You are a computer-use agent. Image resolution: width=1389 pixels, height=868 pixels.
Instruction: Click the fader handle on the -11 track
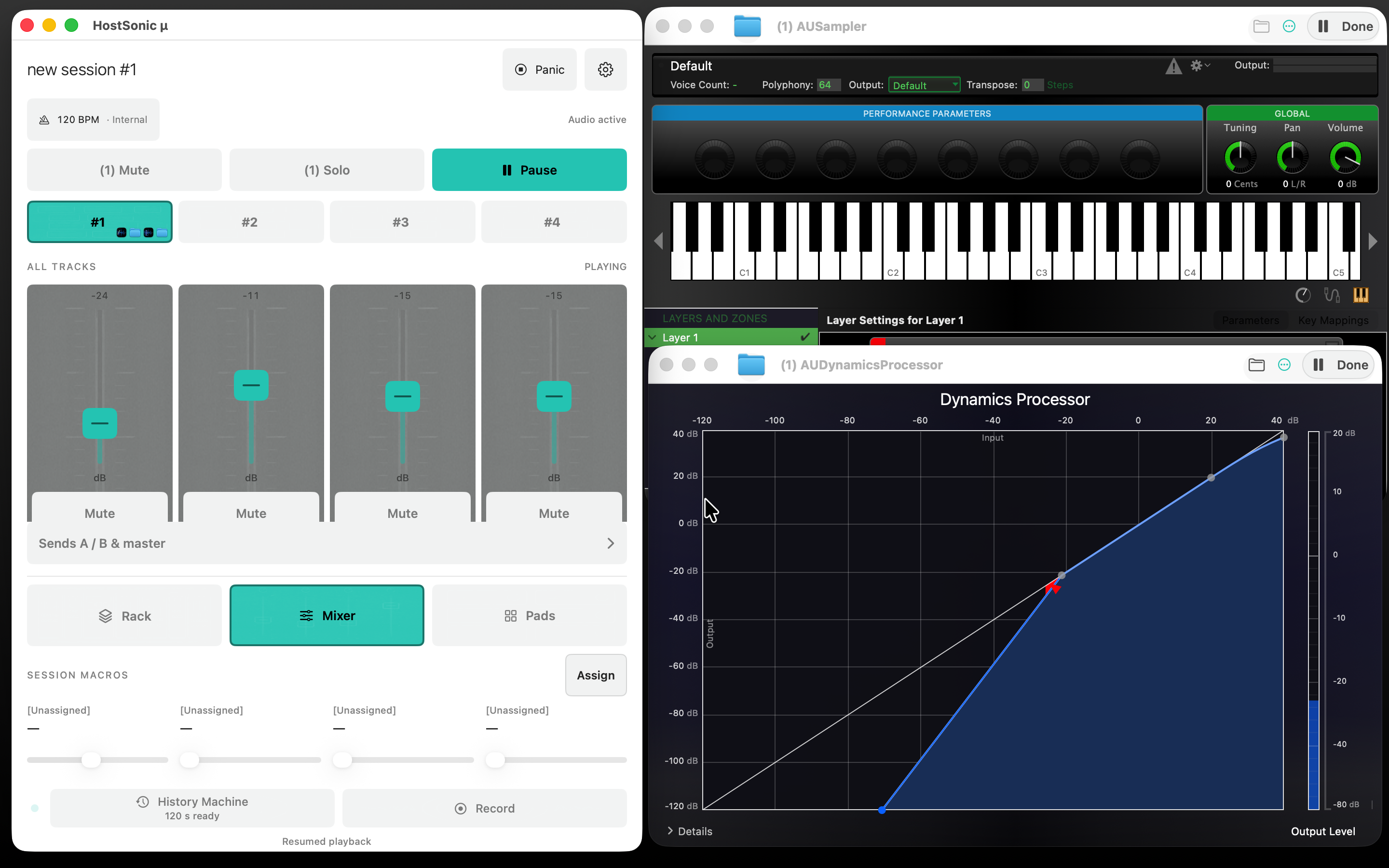click(x=251, y=385)
